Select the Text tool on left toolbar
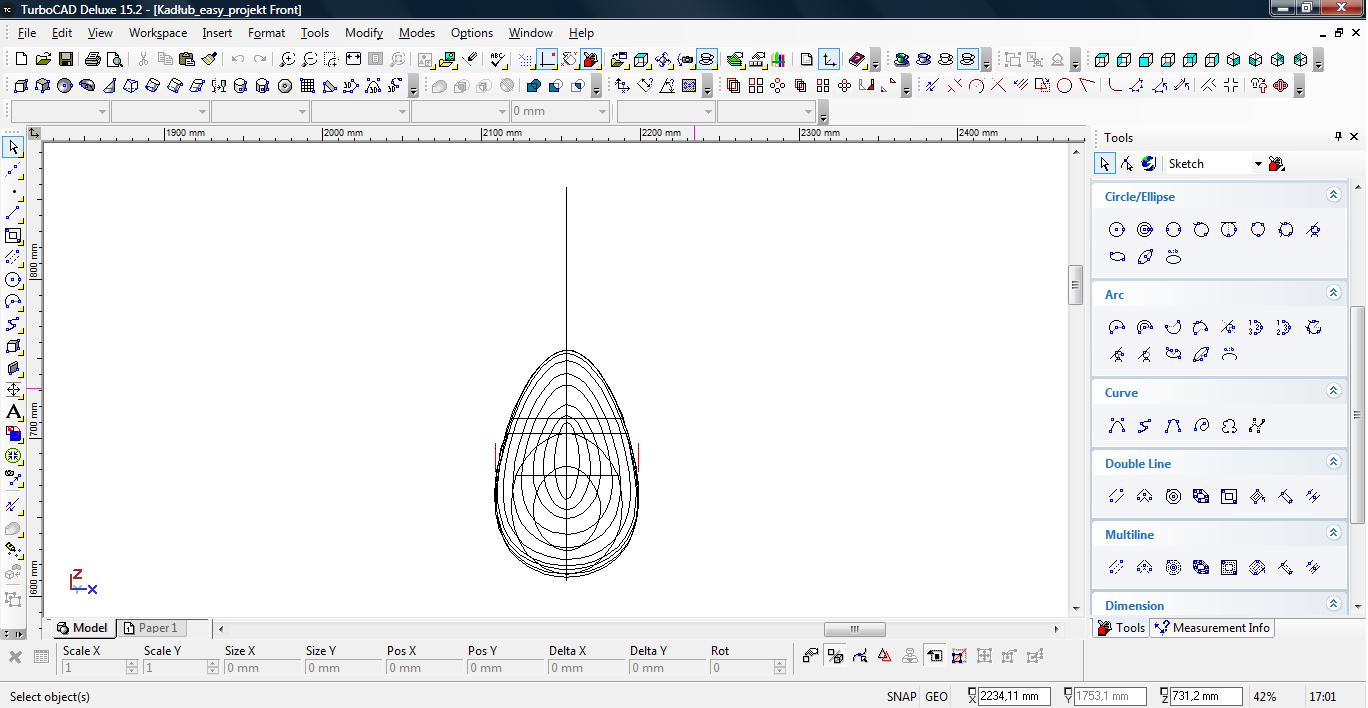 [x=13, y=412]
